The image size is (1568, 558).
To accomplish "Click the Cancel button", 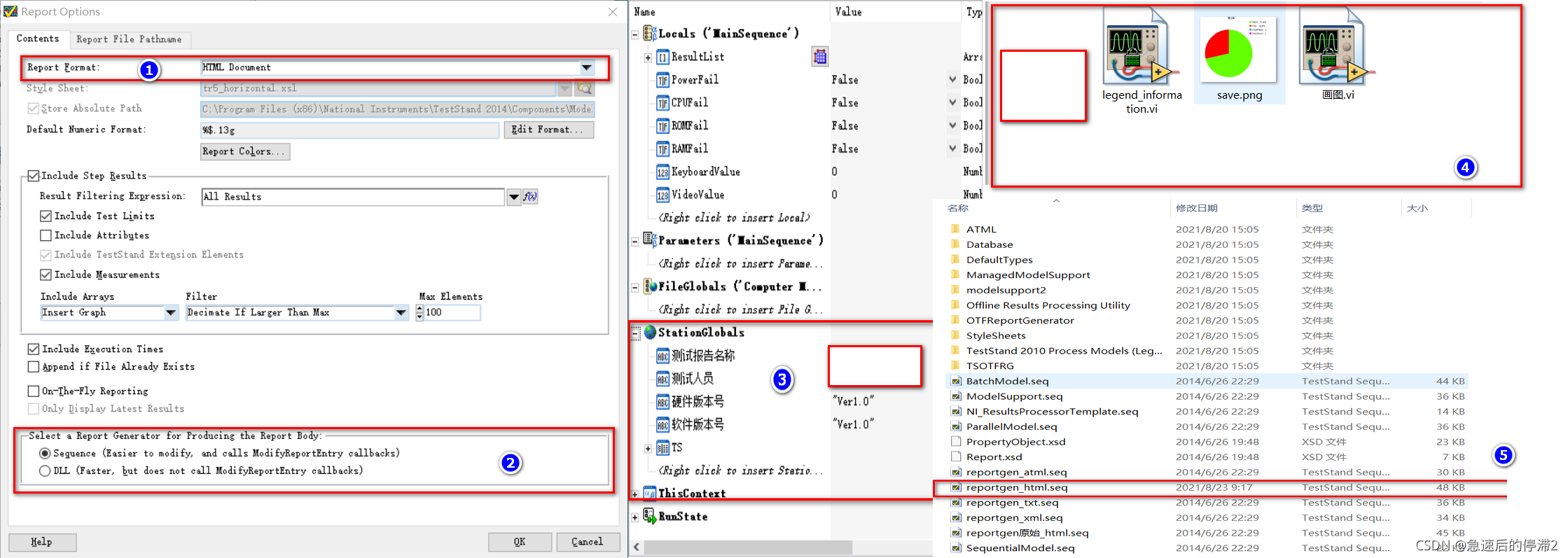I will (x=588, y=542).
